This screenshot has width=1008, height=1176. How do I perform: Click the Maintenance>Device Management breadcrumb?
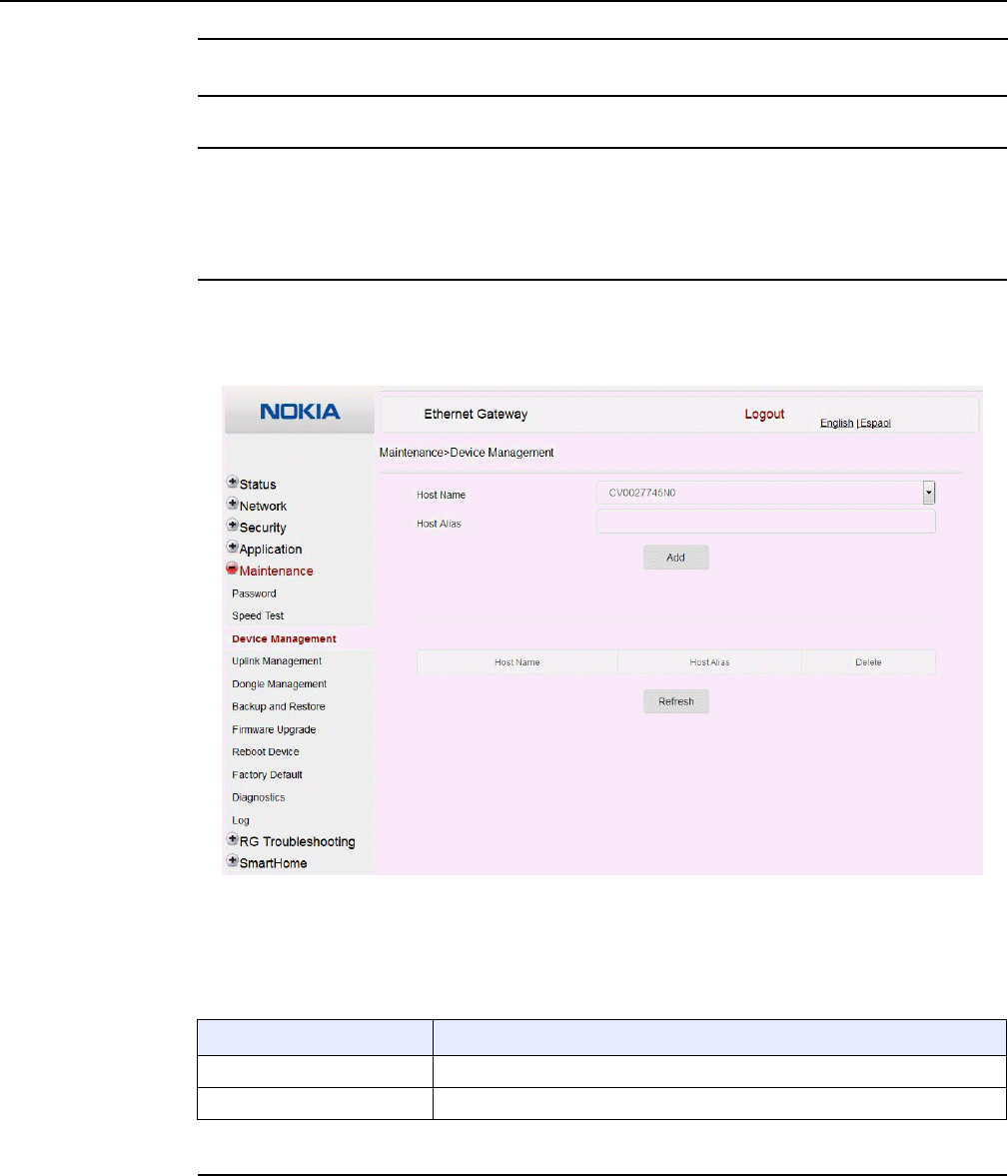[x=467, y=453]
